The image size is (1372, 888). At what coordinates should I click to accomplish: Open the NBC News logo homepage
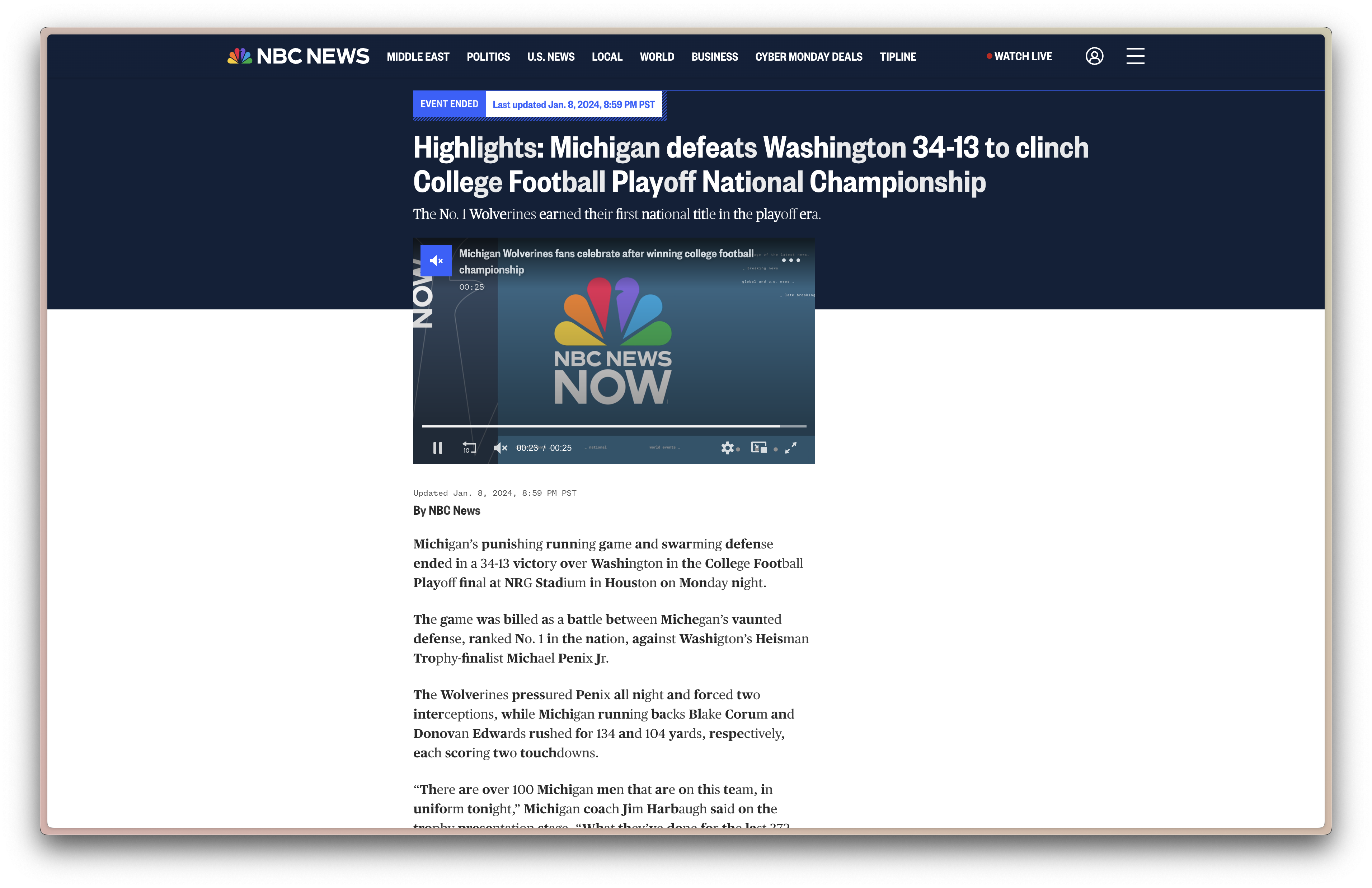click(298, 56)
